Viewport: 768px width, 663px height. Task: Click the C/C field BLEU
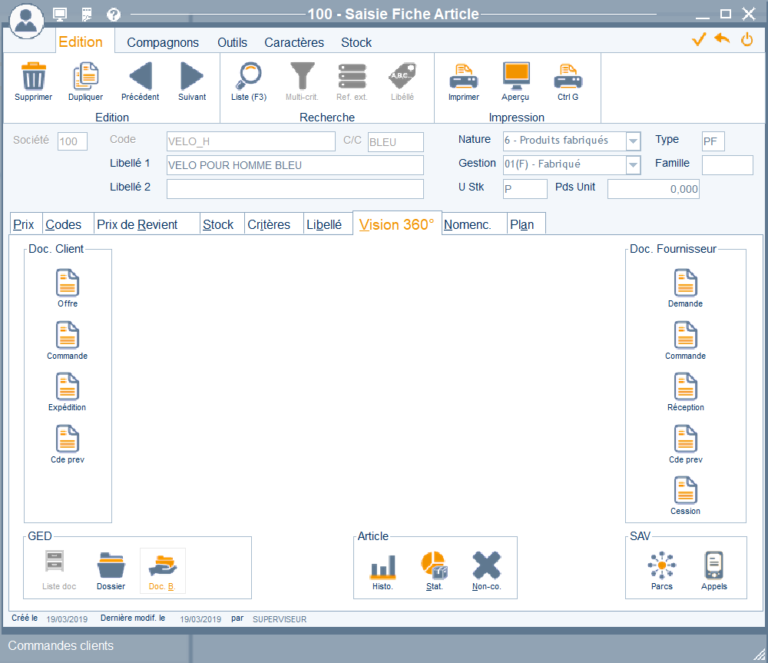(x=396, y=142)
